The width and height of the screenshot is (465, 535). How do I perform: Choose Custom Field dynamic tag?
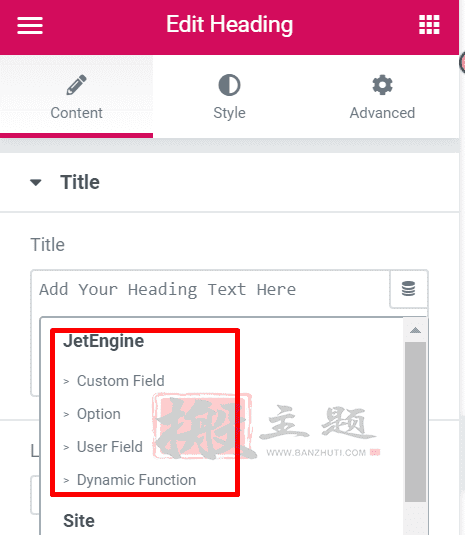click(121, 381)
